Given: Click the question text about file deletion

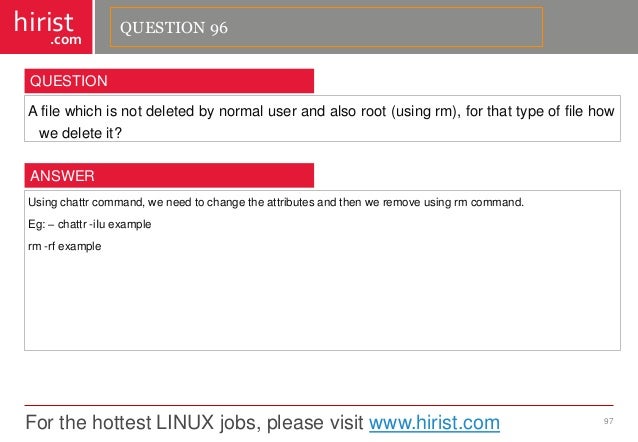Looking at the screenshot, I should click(x=321, y=122).
